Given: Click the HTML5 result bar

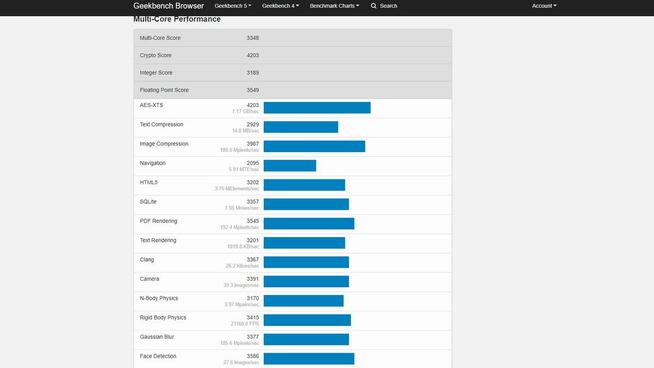Looking at the screenshot, I should pos(304,185).
